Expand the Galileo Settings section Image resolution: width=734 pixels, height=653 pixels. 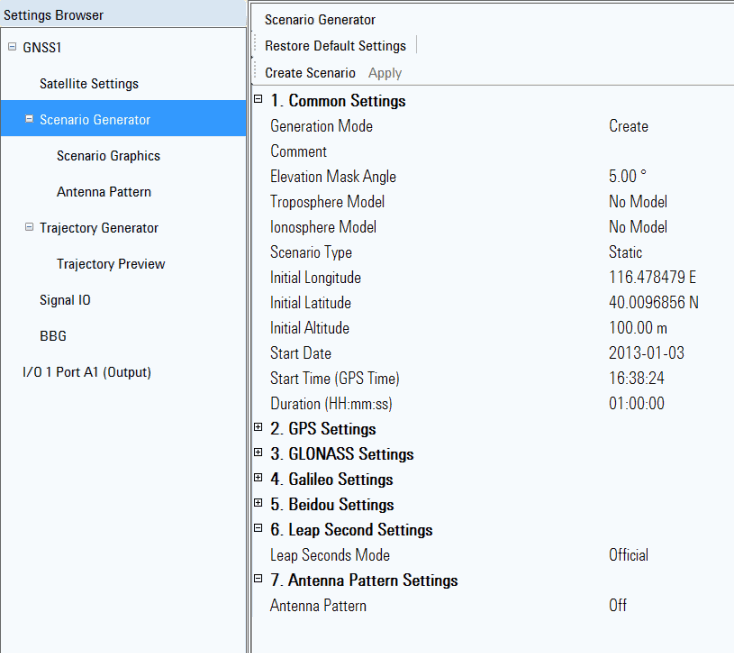point(258,478)
